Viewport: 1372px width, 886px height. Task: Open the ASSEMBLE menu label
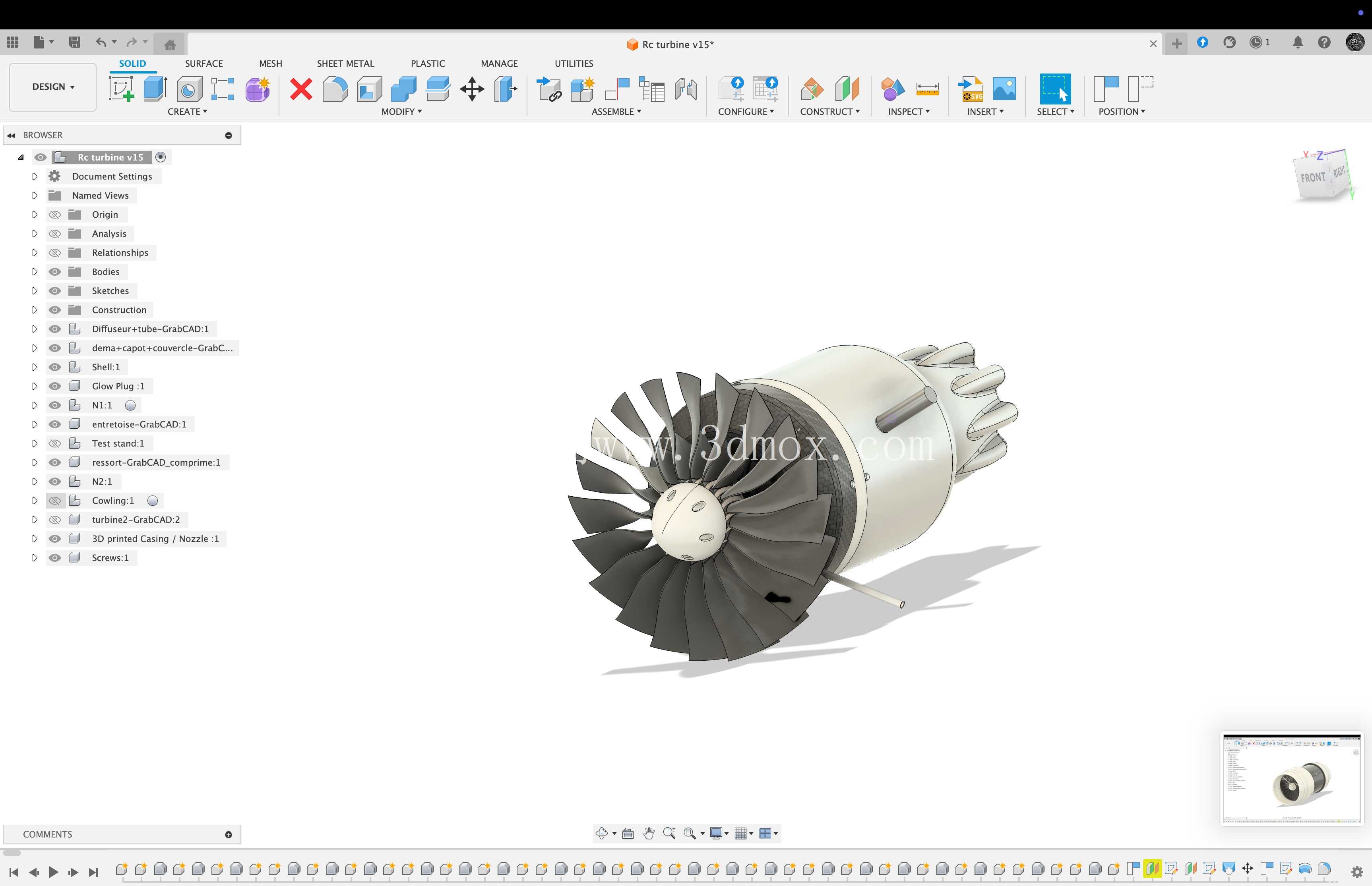pyautogui.click(x=616, y=112)
